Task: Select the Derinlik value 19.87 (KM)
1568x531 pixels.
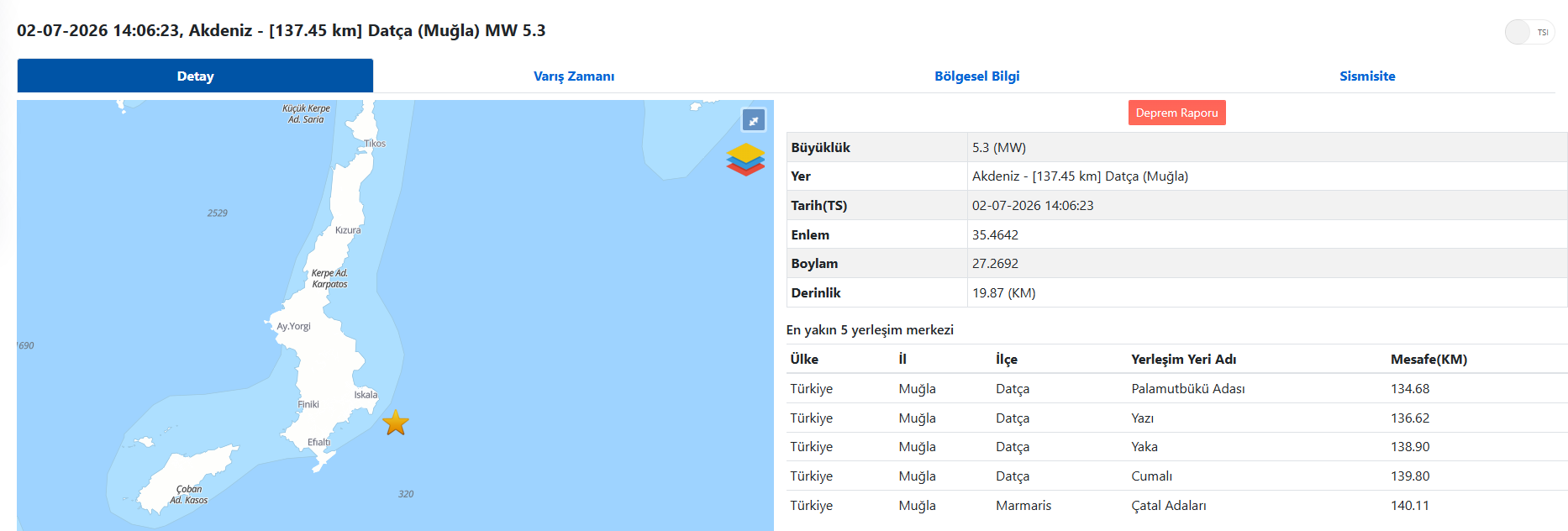Action: point(1003,293)
